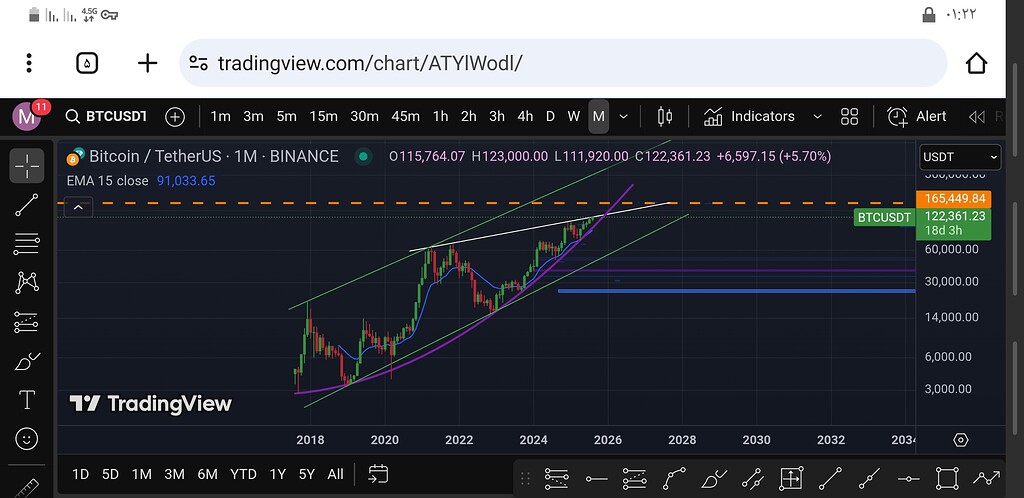Open the layout grid selector
The image size is (1024, 498).
pos(849,117)
